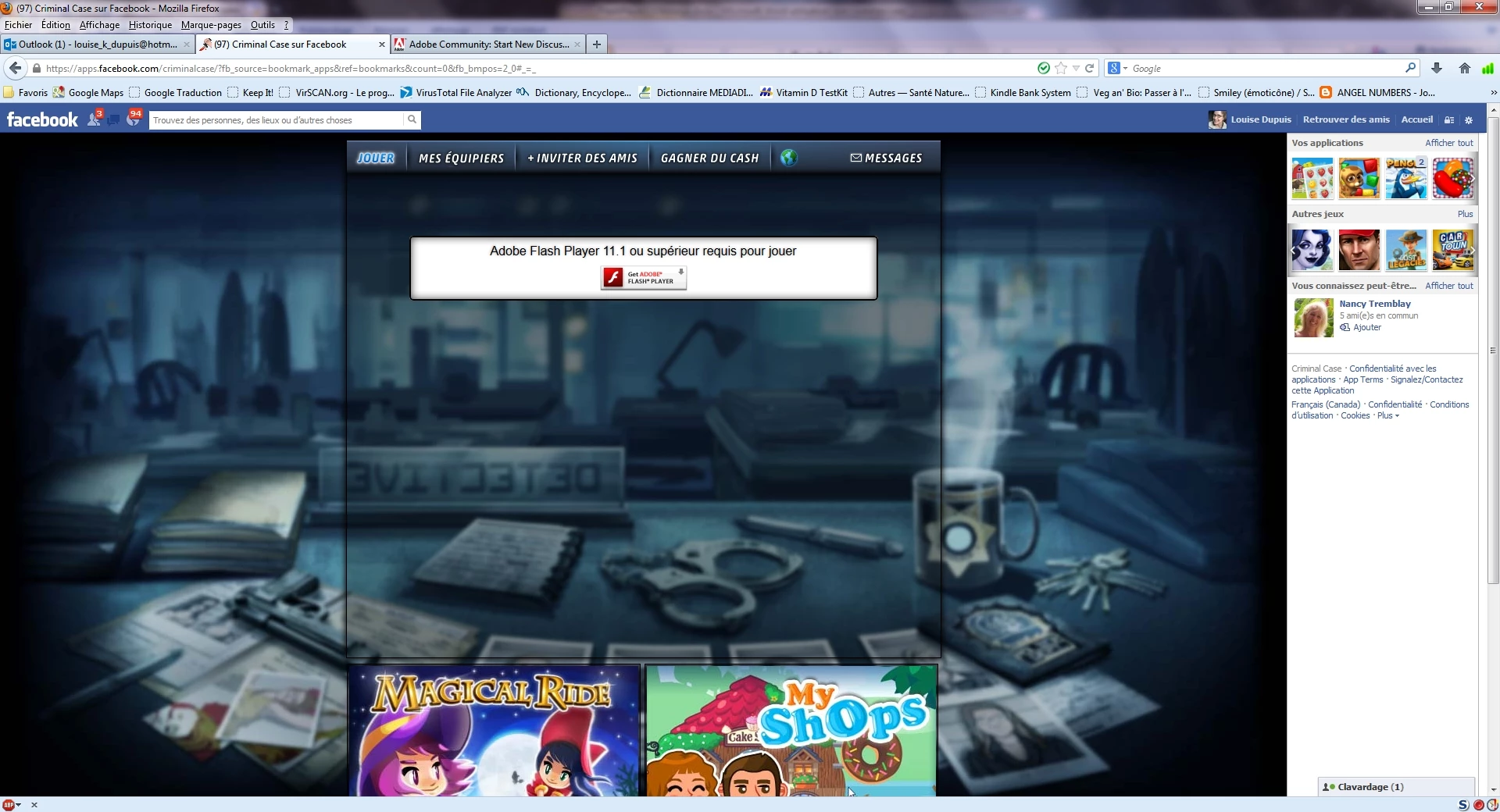Click Ajouter to add Nancy Tremblay
This screenshot has width=1500, height=812.
(1367, 327)
